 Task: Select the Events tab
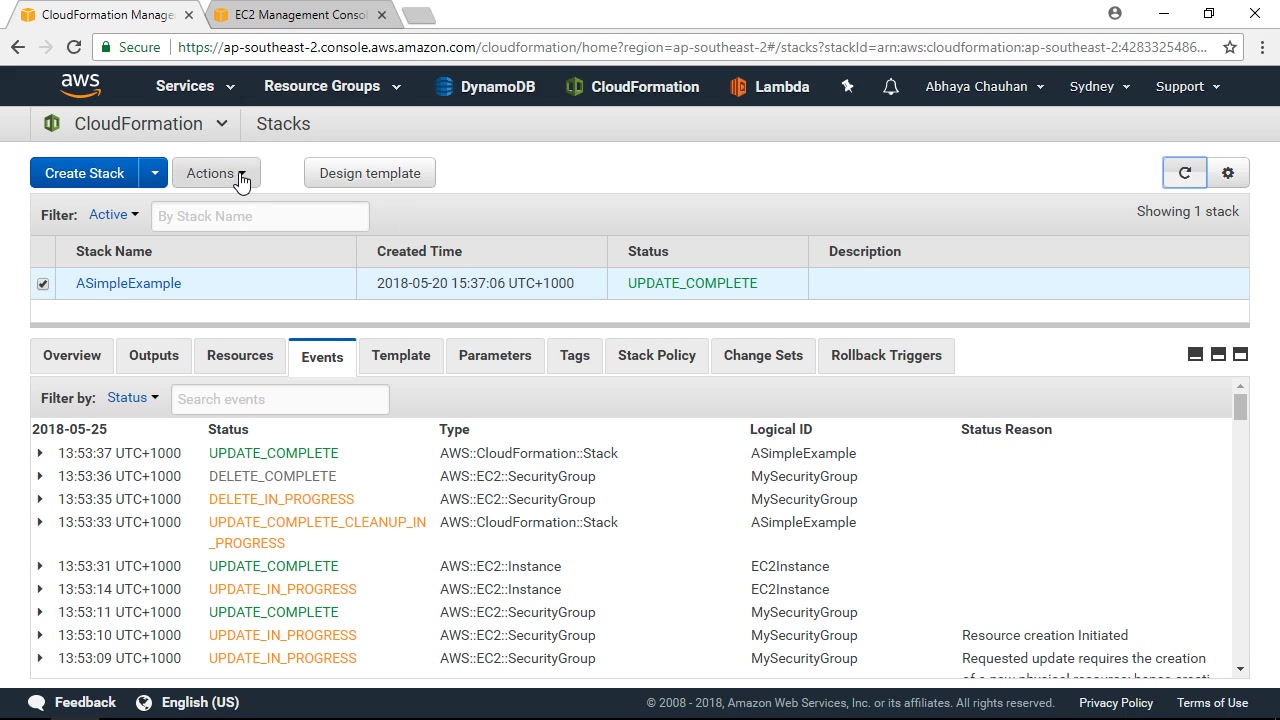click(322, 357)
